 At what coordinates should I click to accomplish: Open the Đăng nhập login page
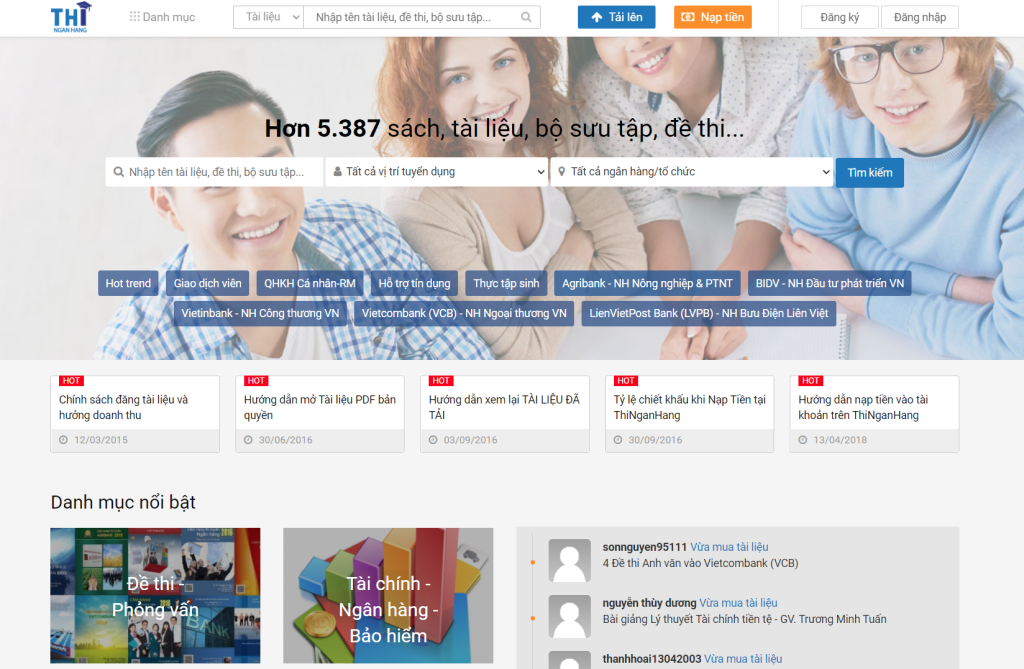click(920, 17)
